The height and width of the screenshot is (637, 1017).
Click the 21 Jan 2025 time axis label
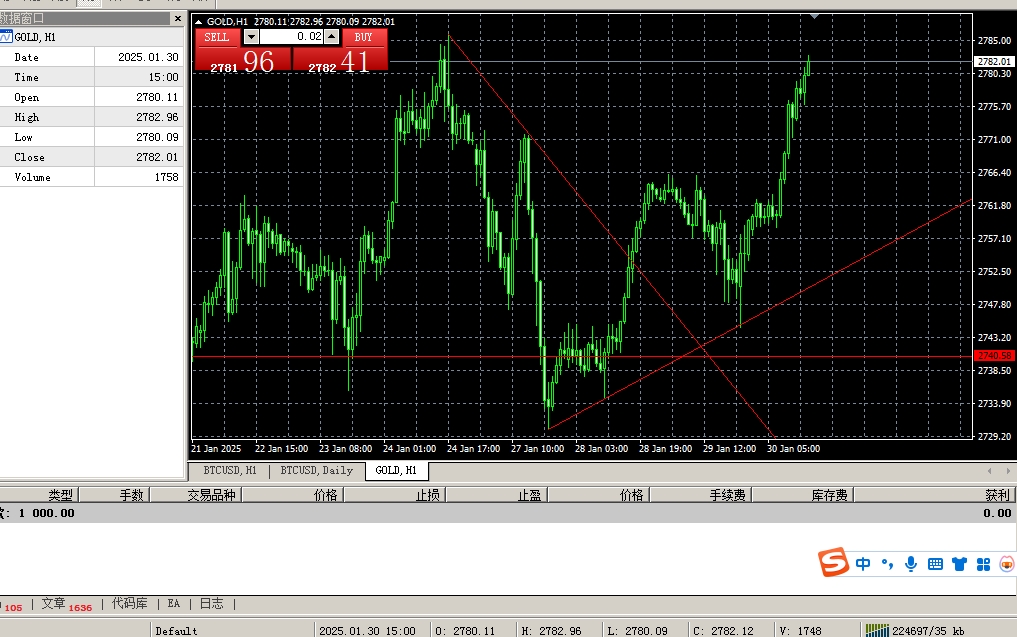tap(216, 448)
